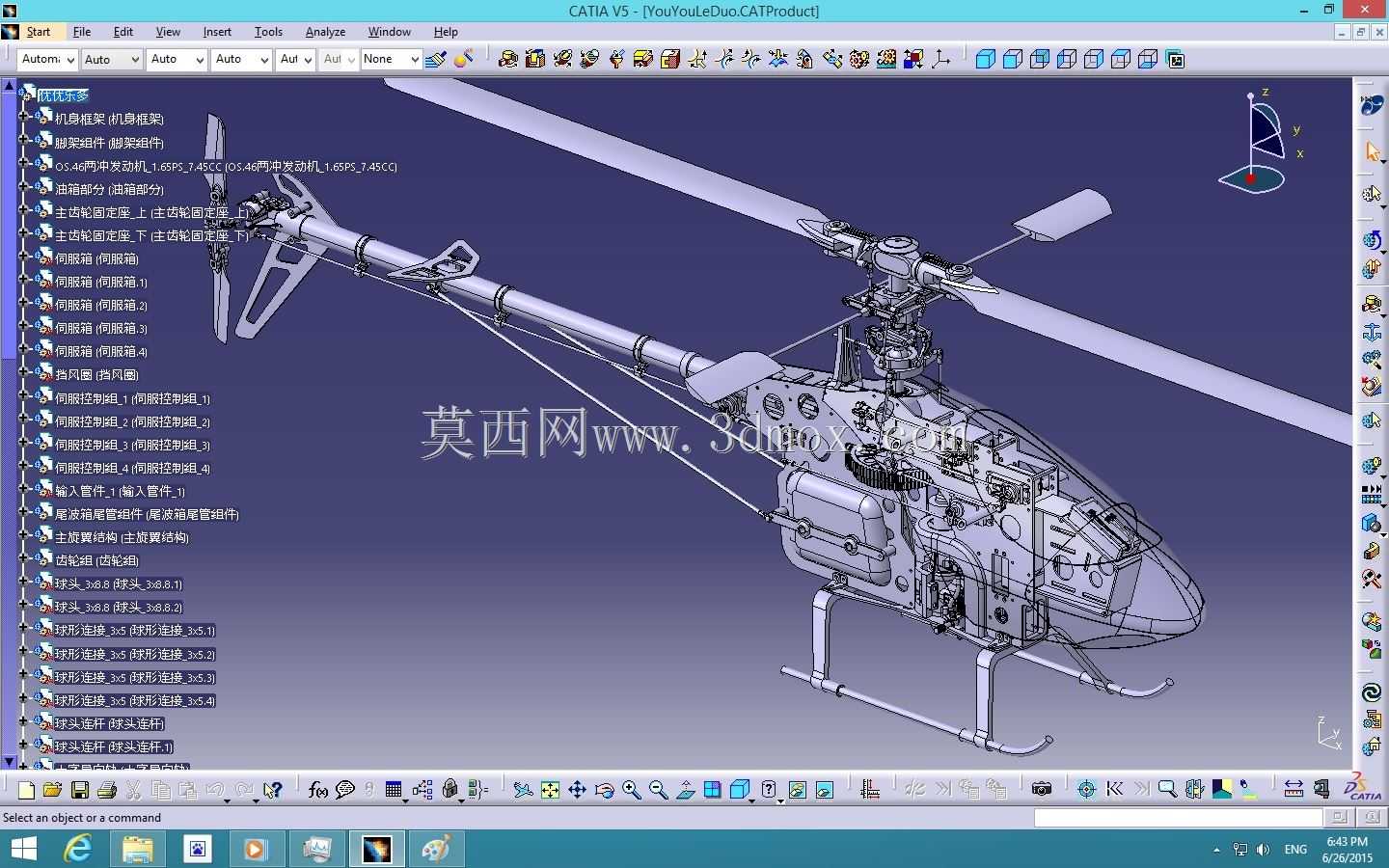Screen dimensions: 1389x868
Task: Open the None dropdown in the properties toolbar
Action: (391, 59)
